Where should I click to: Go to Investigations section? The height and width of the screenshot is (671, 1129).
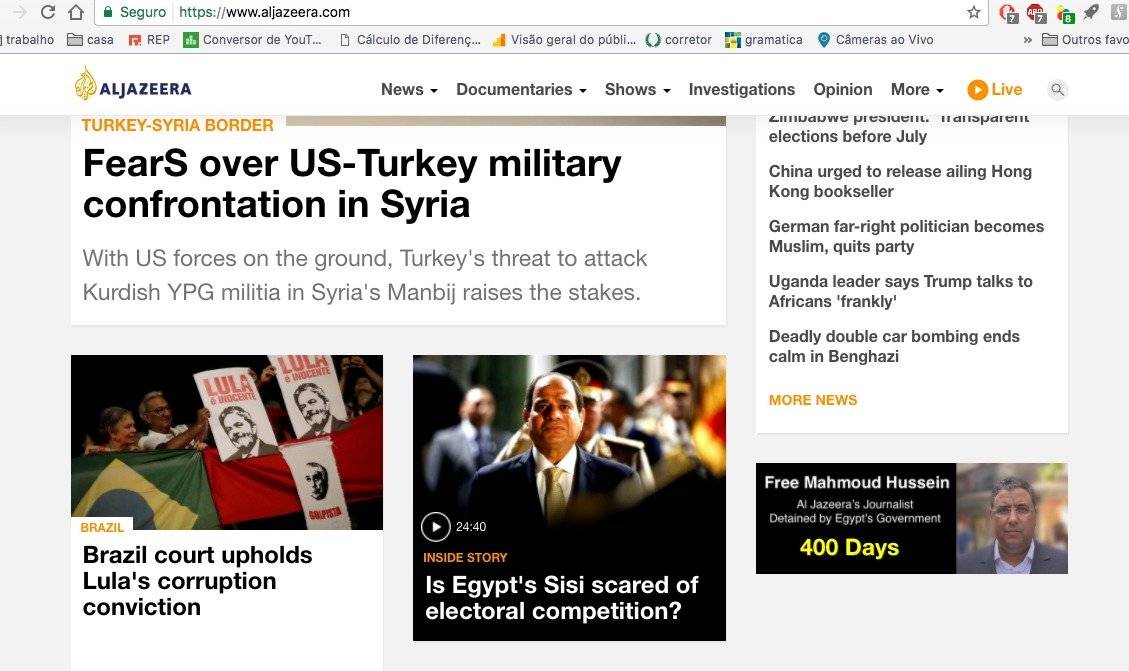742,89
